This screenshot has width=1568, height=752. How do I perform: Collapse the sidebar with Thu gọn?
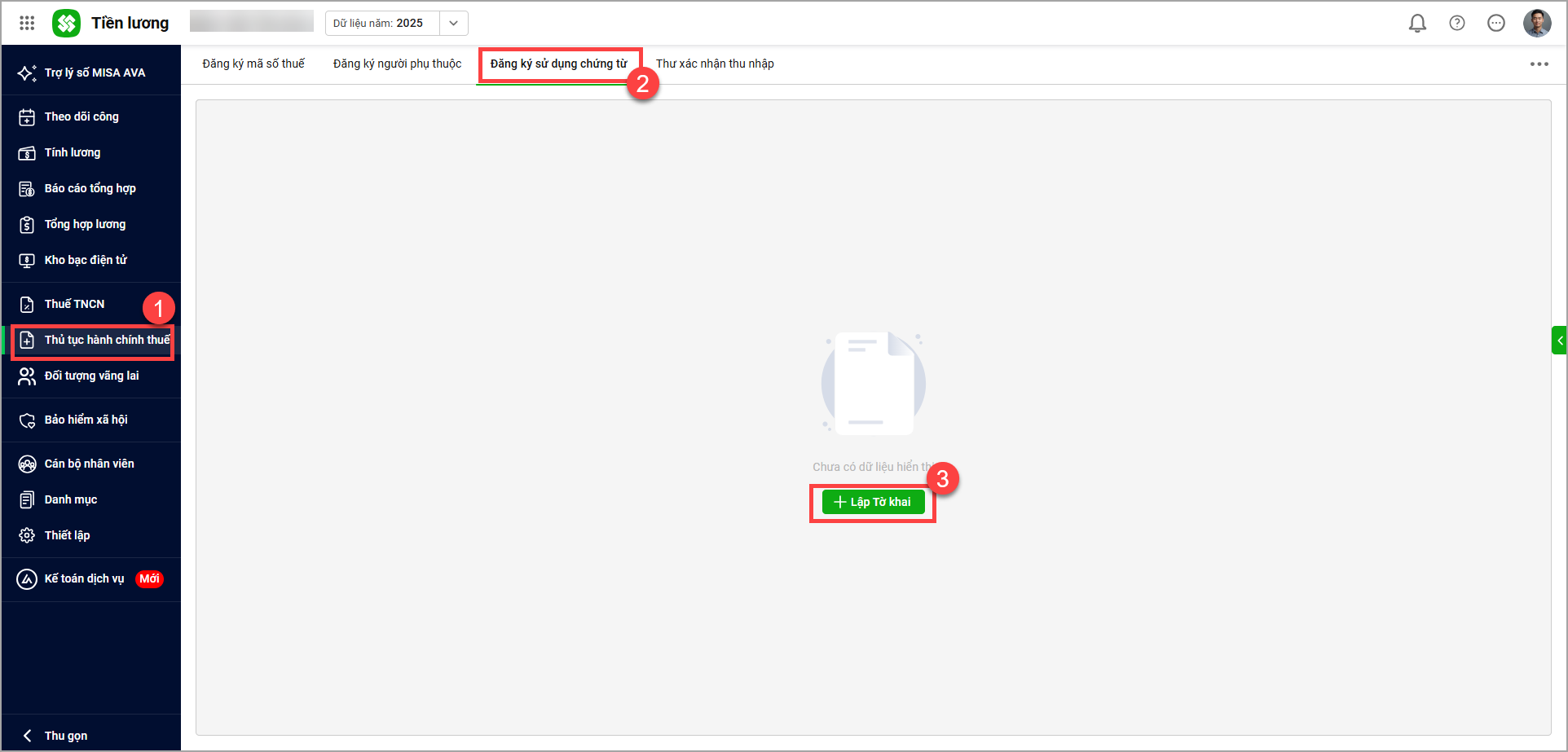[65, 735]
